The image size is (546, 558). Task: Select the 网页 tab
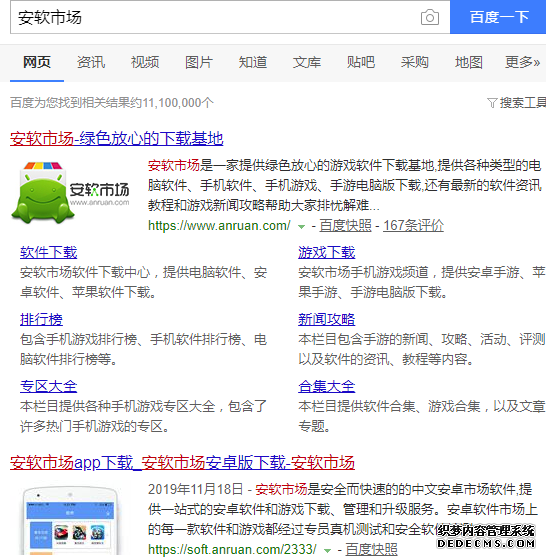37,62
